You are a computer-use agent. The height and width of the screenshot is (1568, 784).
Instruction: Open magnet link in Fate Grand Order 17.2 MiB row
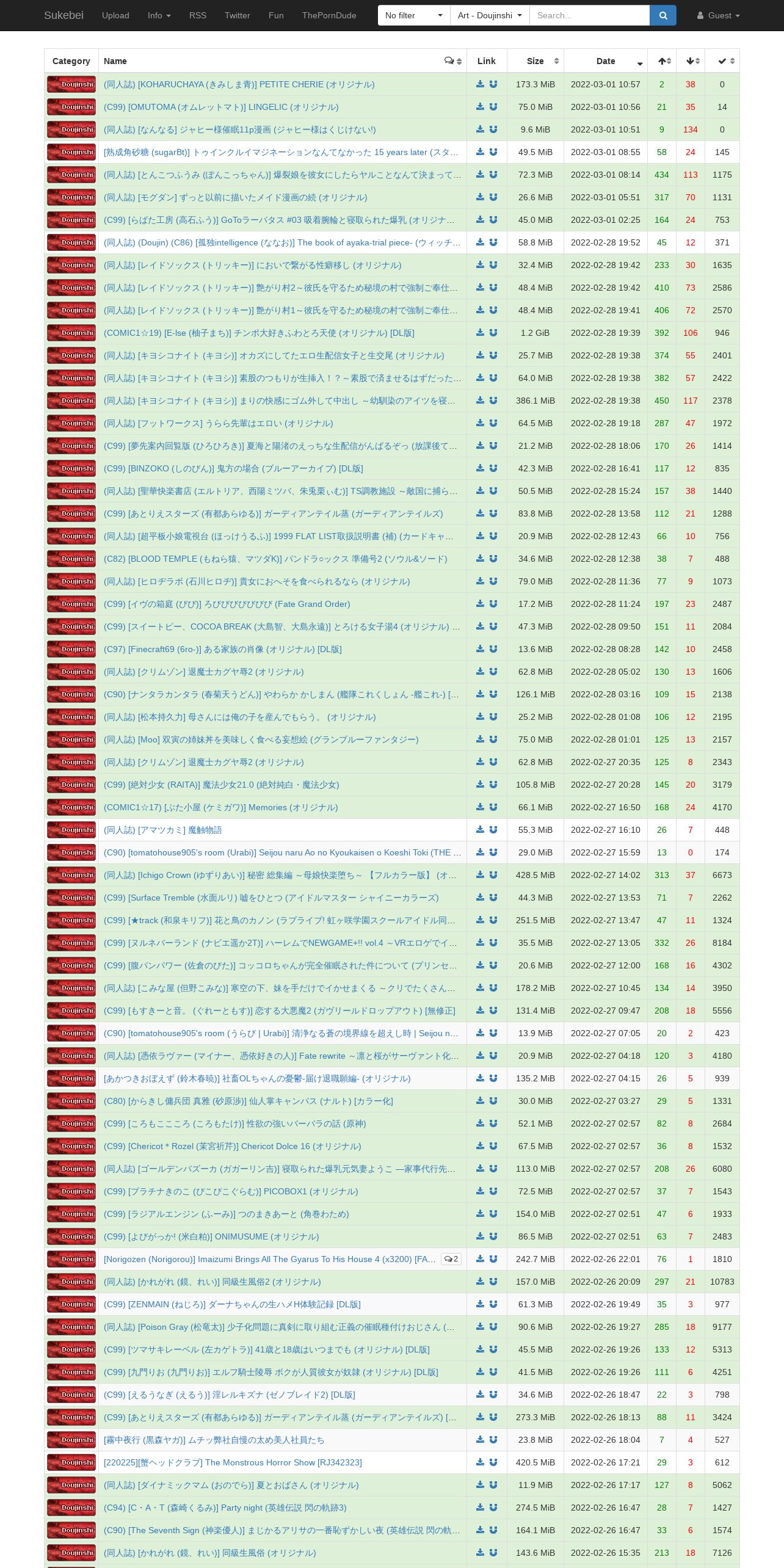pyautogui.click(x=493, y=604)
